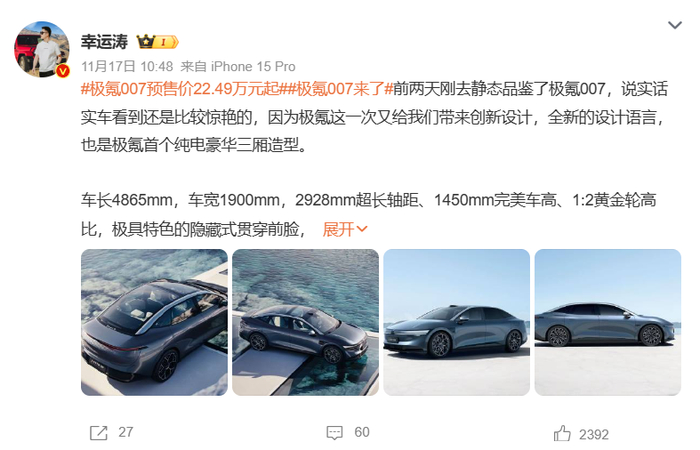Like the post with thumbs-up icon
The height and width of the screenshot is (450, 700).
tap(562, 433)
